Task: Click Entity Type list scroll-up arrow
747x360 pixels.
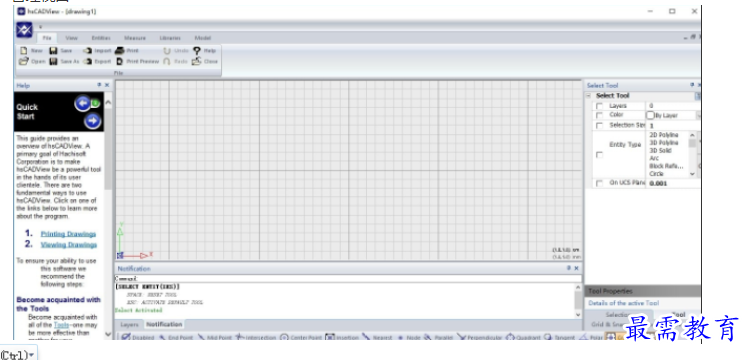Action: (692, 135)
